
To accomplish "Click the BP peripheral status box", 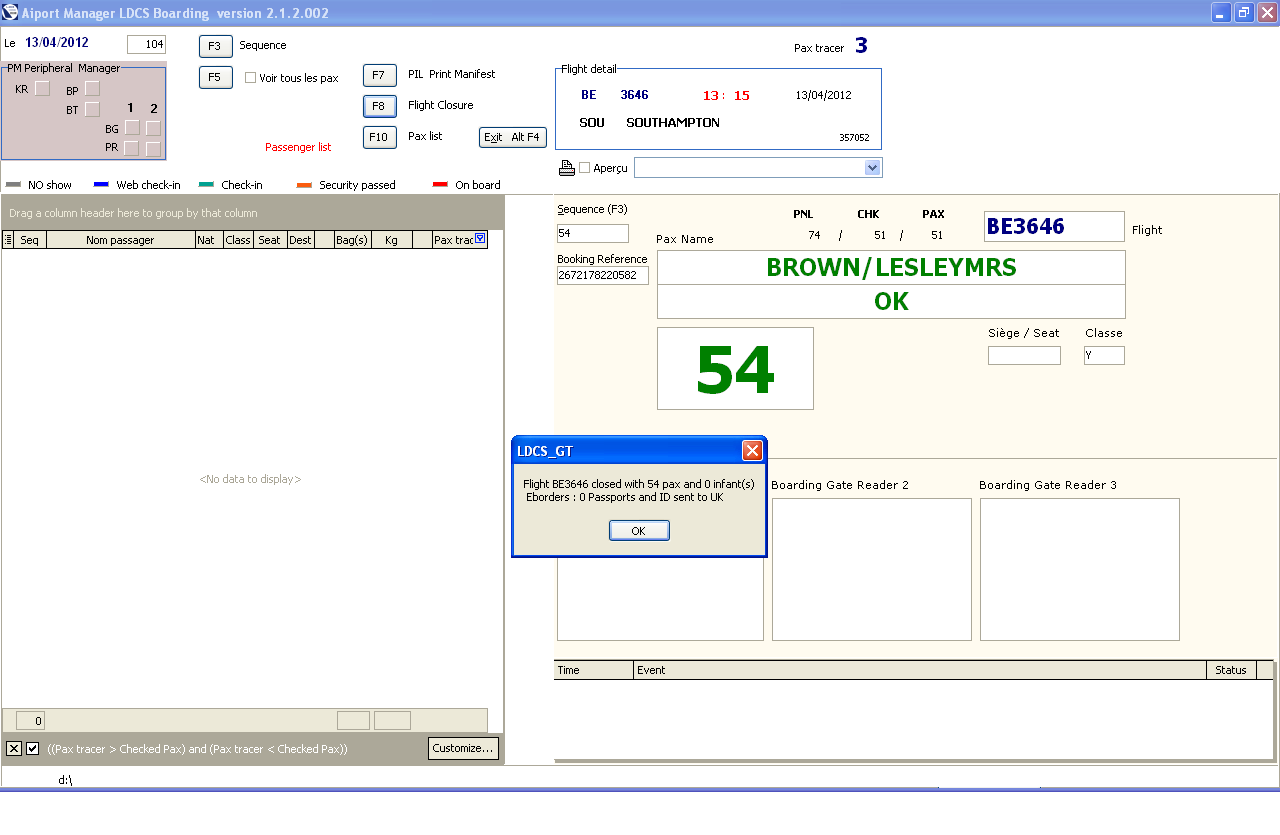I will pyautogui.click(x=92, y=89).
